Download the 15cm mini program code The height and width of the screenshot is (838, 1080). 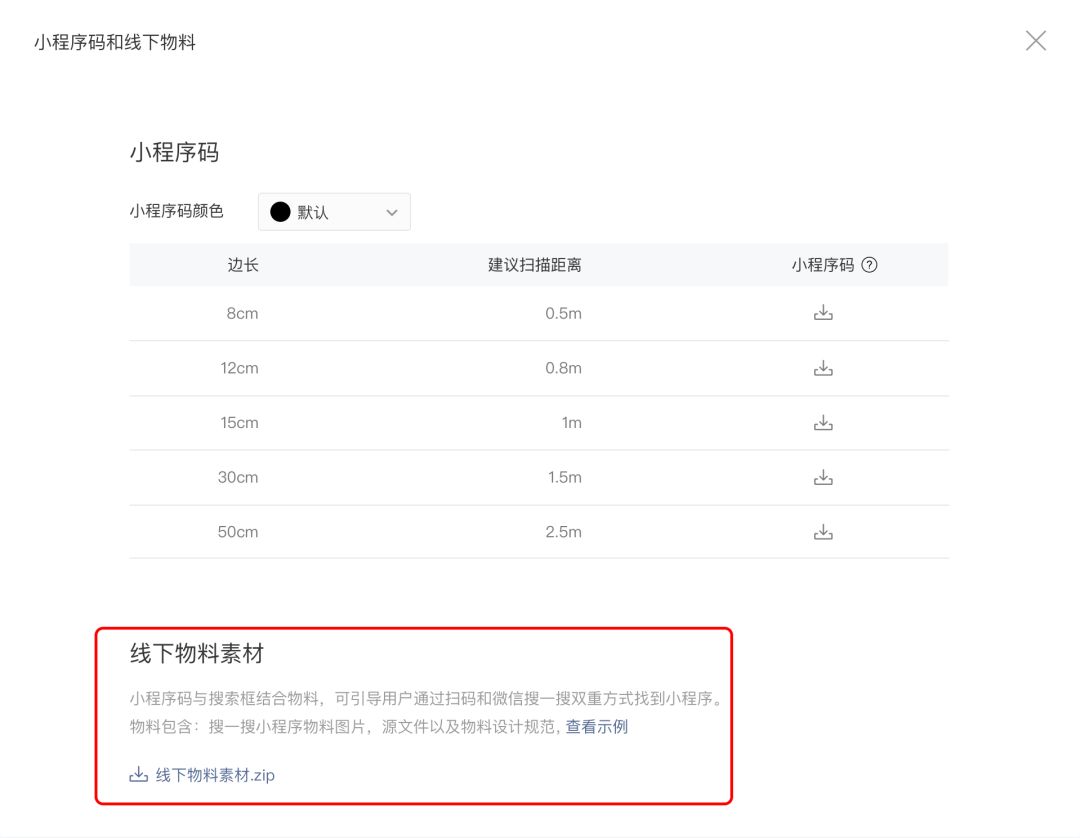823,423
